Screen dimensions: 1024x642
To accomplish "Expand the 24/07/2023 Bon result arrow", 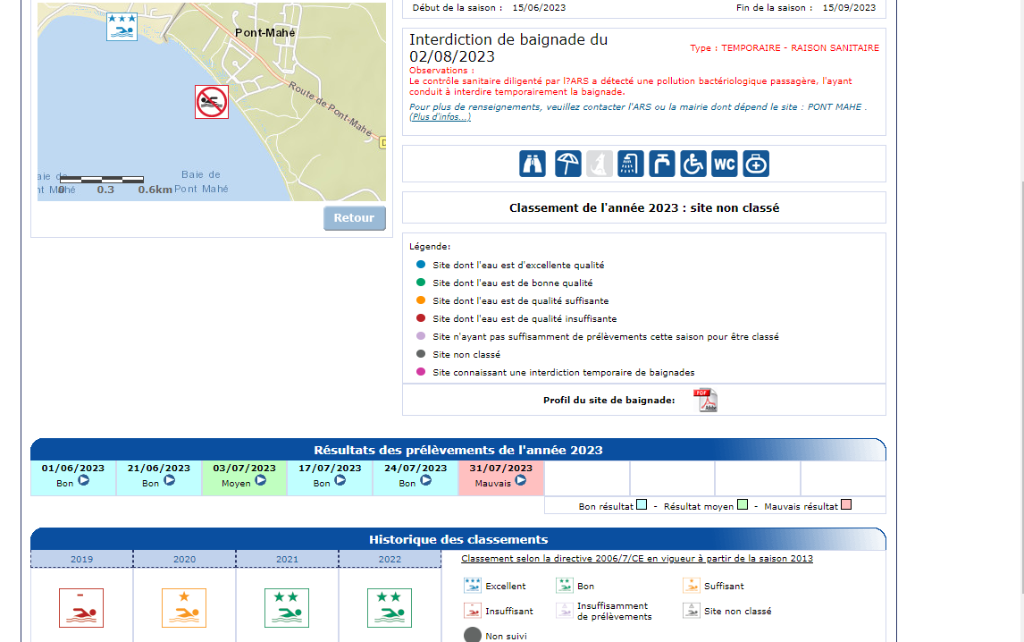I will tap(426, 481).
